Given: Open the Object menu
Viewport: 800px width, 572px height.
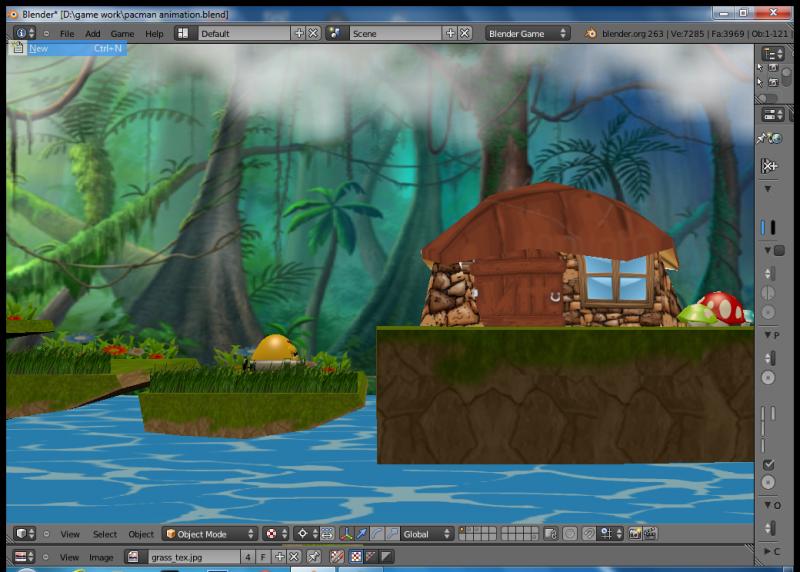Looking at the screenshot, I should click(x=141, y=534).
